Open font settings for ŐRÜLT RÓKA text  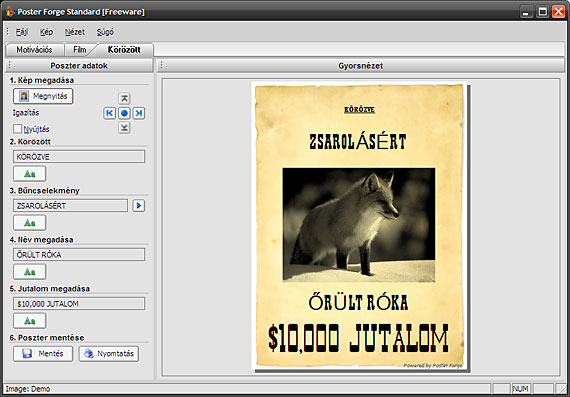coord(29,272)
